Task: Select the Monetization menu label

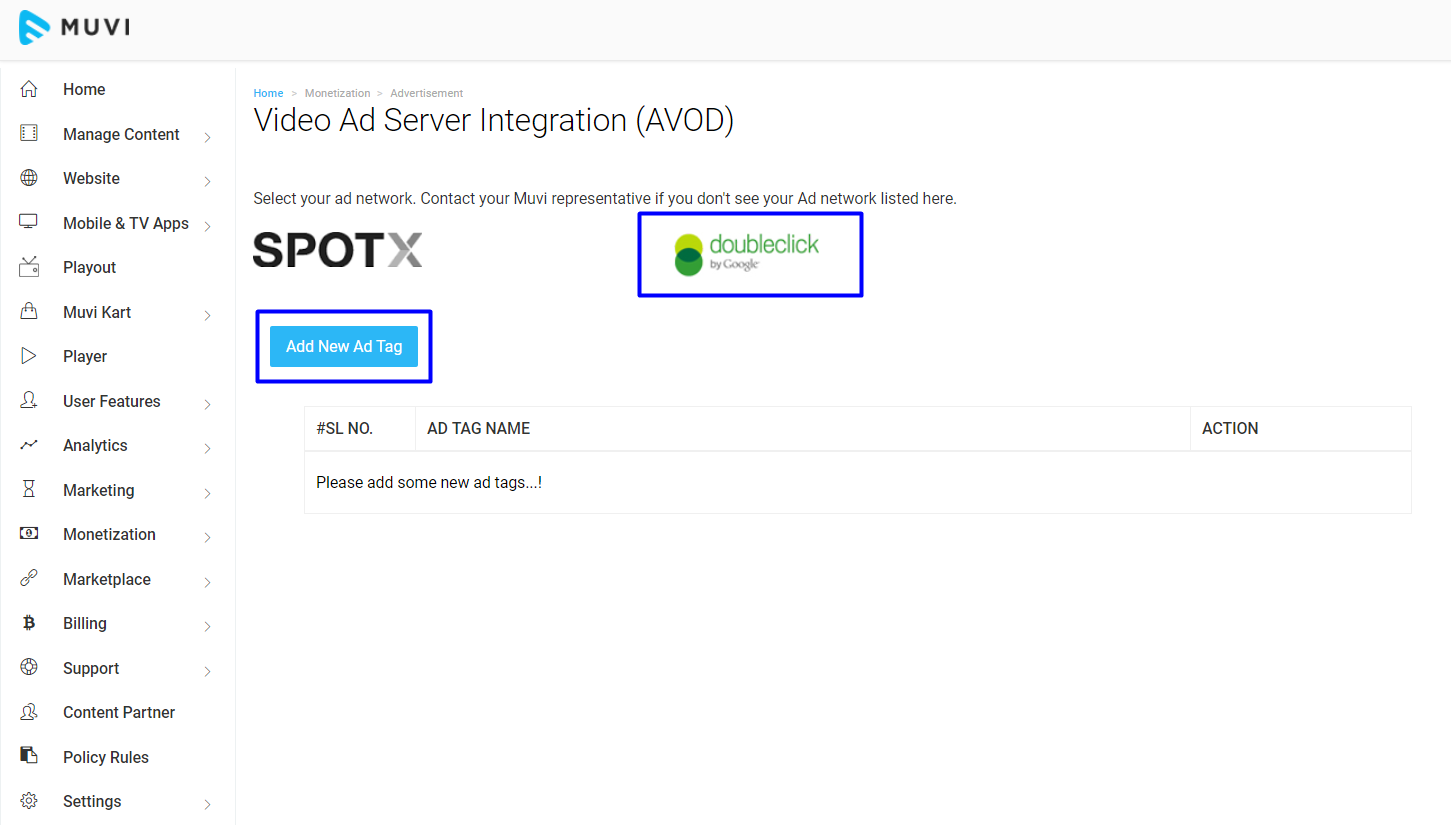Action: (x=109, y=534)
